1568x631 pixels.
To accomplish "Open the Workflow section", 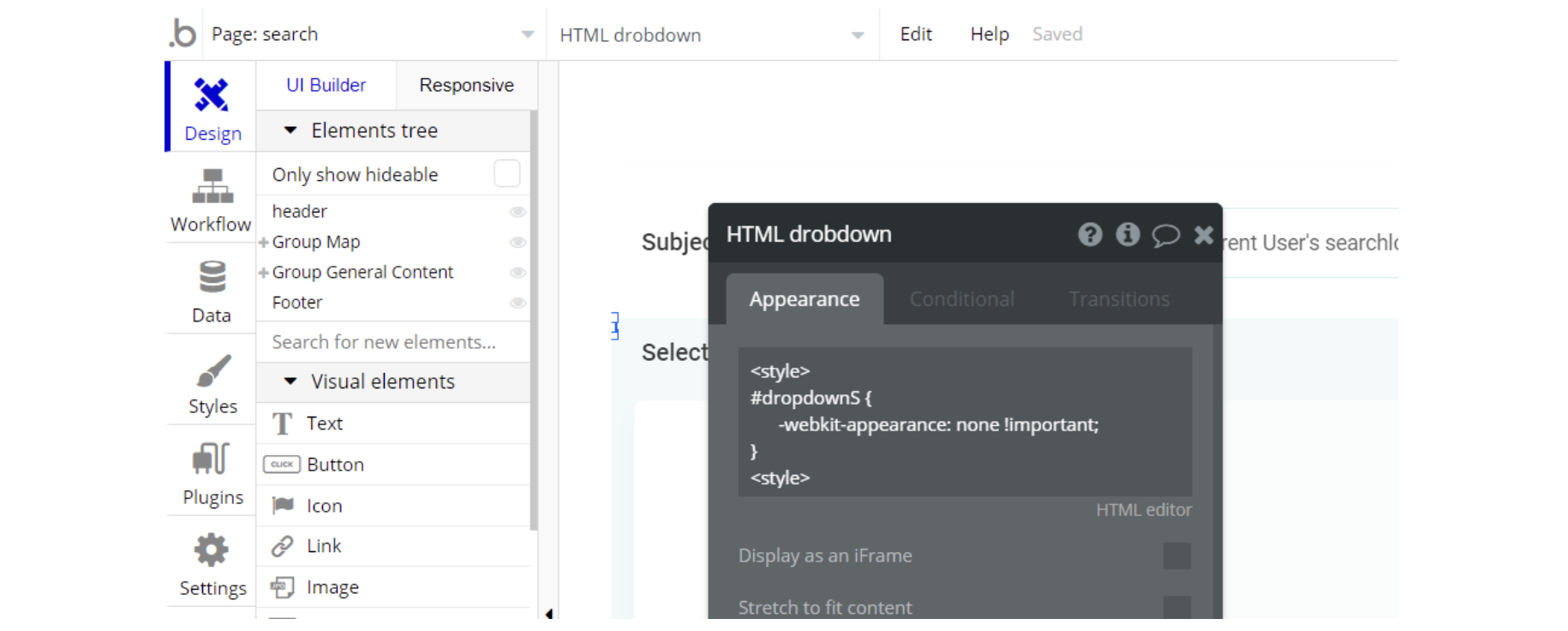I will 211,200.
